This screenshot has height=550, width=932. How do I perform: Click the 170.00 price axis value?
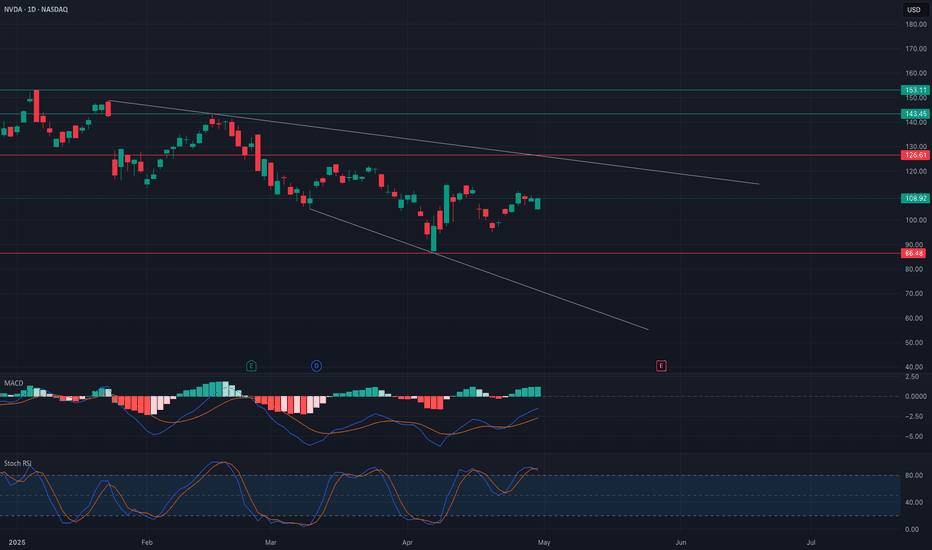click(916, 49)
